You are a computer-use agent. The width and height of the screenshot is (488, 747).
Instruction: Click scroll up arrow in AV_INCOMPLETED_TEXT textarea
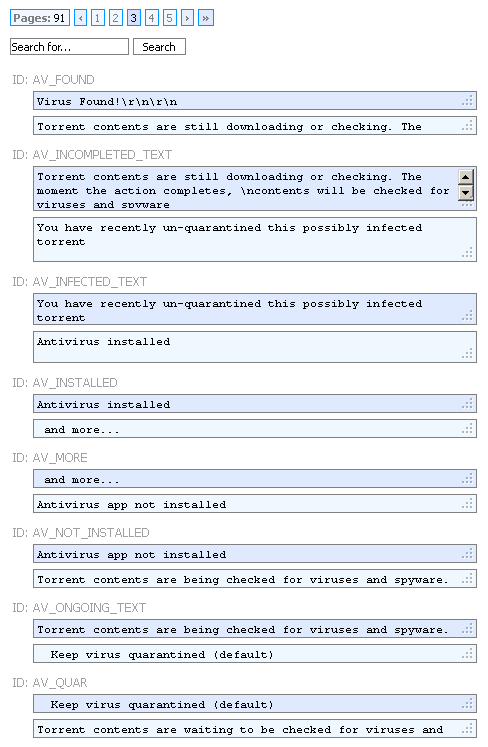pyautogui.click(x=466, y=177)
